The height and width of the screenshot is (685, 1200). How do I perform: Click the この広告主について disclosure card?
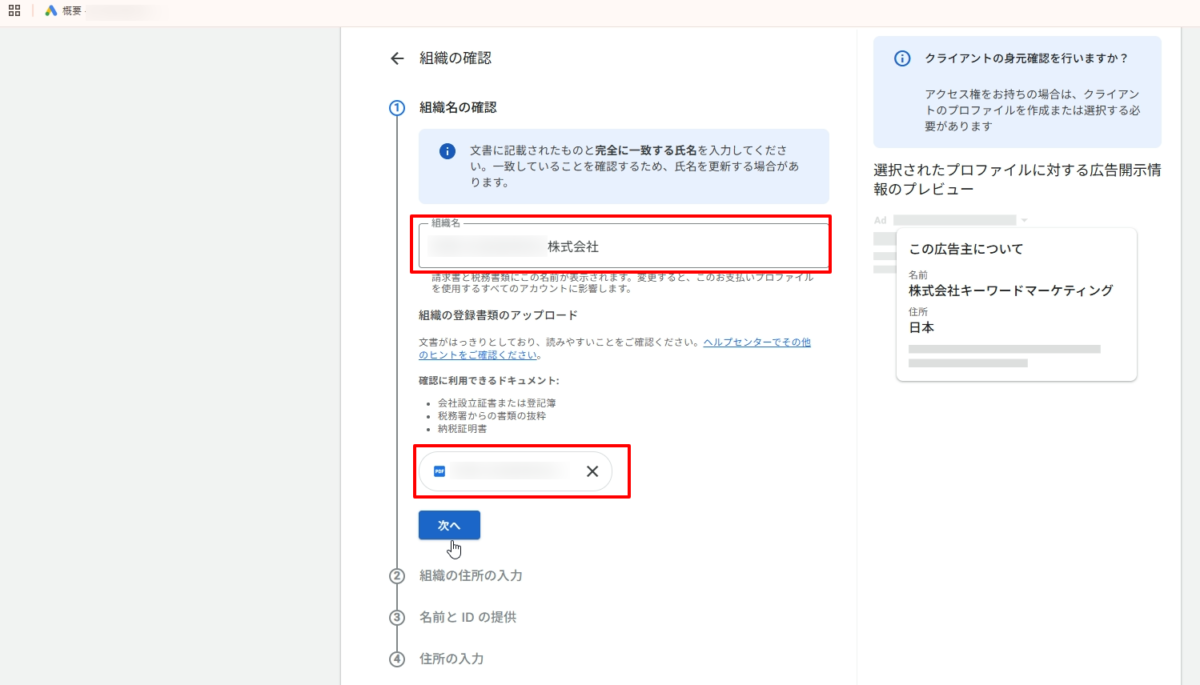pos(1016,304)
